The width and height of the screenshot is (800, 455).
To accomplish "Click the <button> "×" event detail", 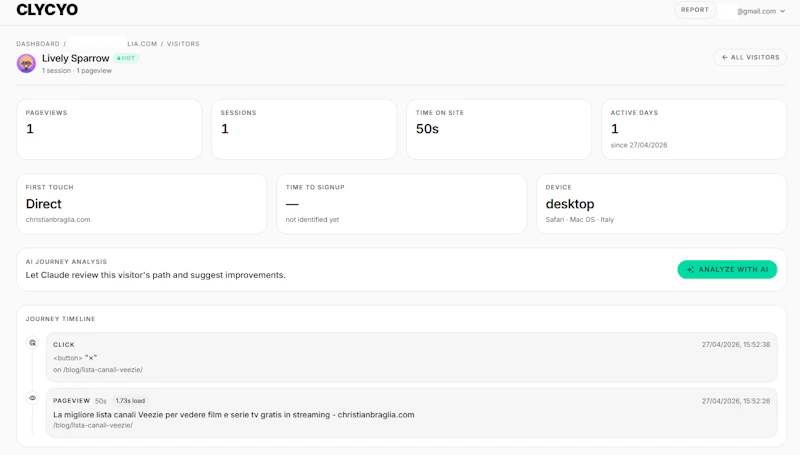I will 75,358.
